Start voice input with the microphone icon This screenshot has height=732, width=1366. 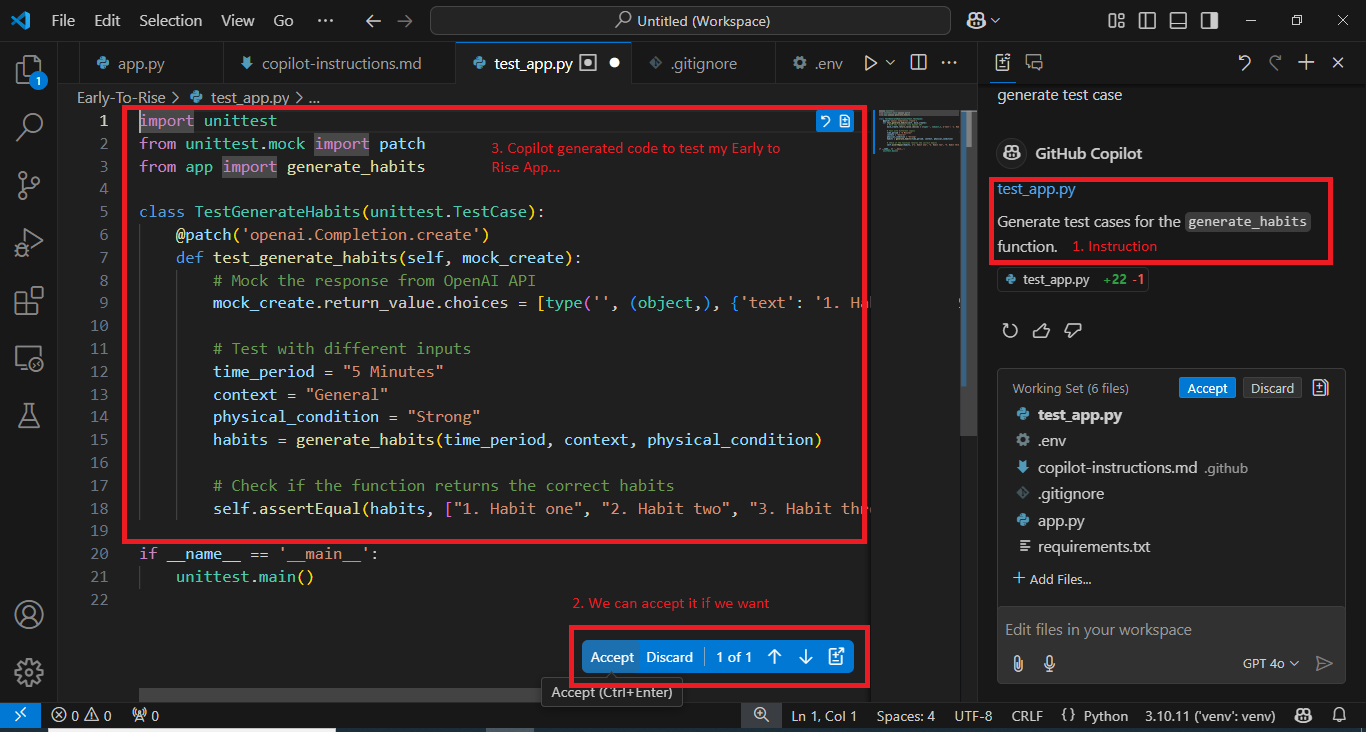[x=1049, y=663]
